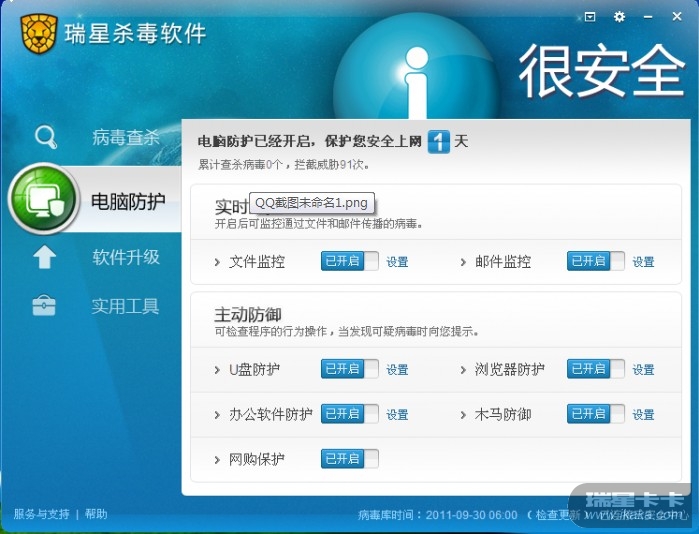The height and width of the screenshot is (534, 699).
Task: Expand the 浏览器防护 row chevron
Action: point(463,370)
